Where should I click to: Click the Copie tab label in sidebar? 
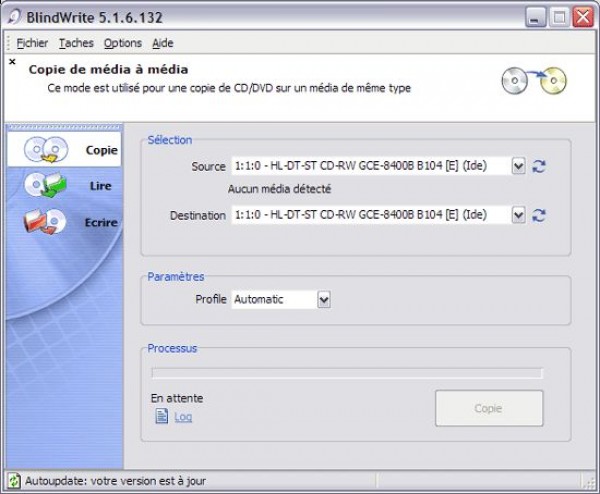click(101, 150)
